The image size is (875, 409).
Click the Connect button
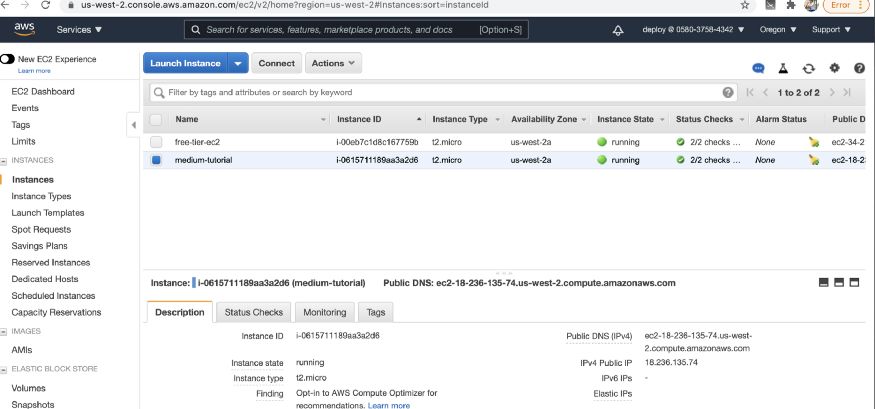click(276, 63)
